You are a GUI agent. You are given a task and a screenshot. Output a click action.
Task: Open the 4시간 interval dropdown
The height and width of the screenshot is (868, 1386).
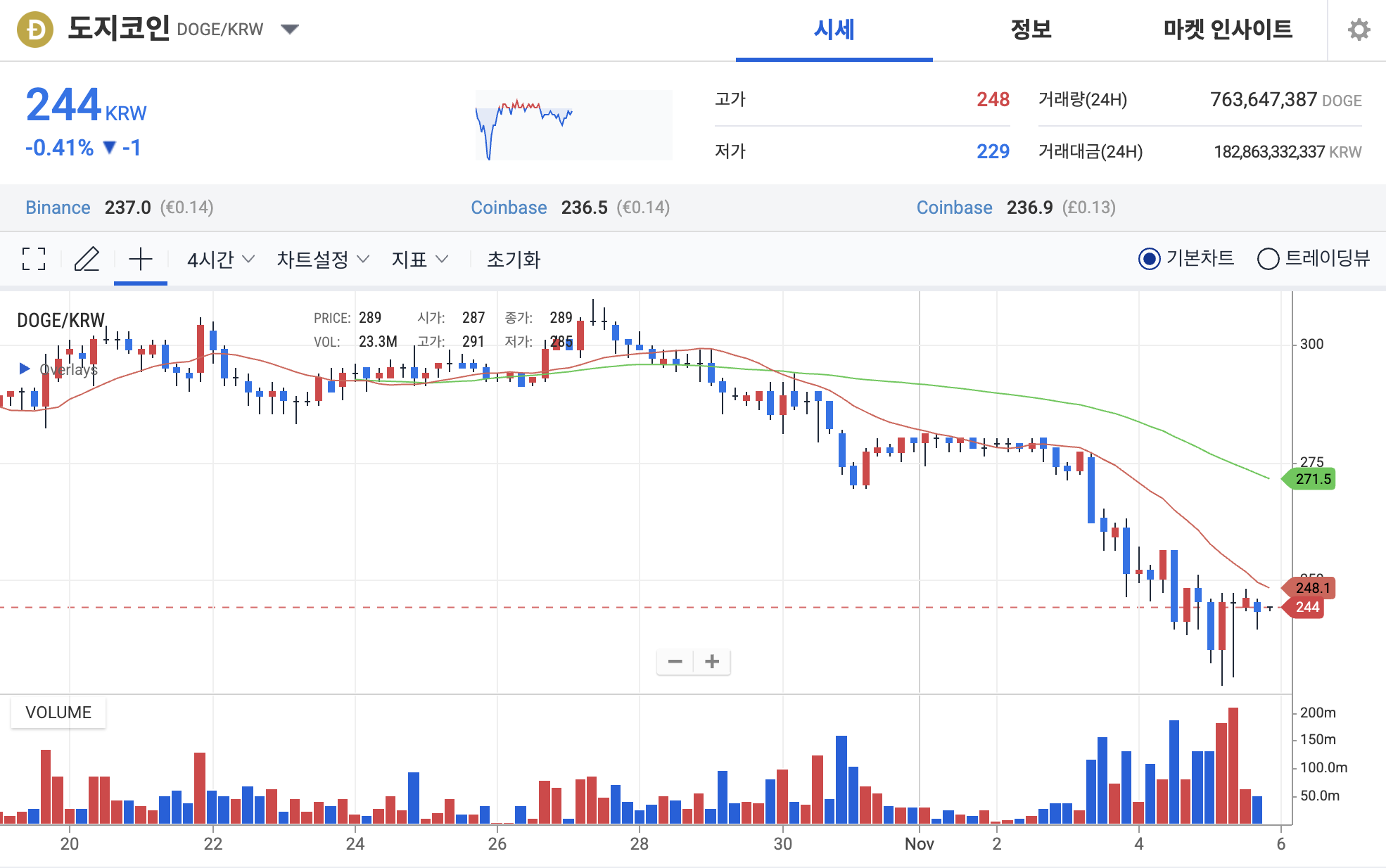click(x=220, y=260)
